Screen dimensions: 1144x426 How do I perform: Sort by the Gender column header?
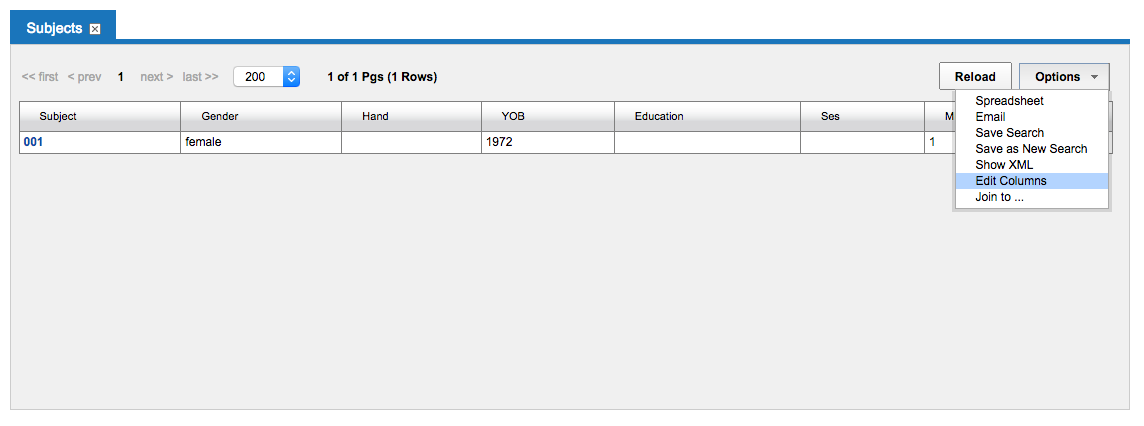220,116
